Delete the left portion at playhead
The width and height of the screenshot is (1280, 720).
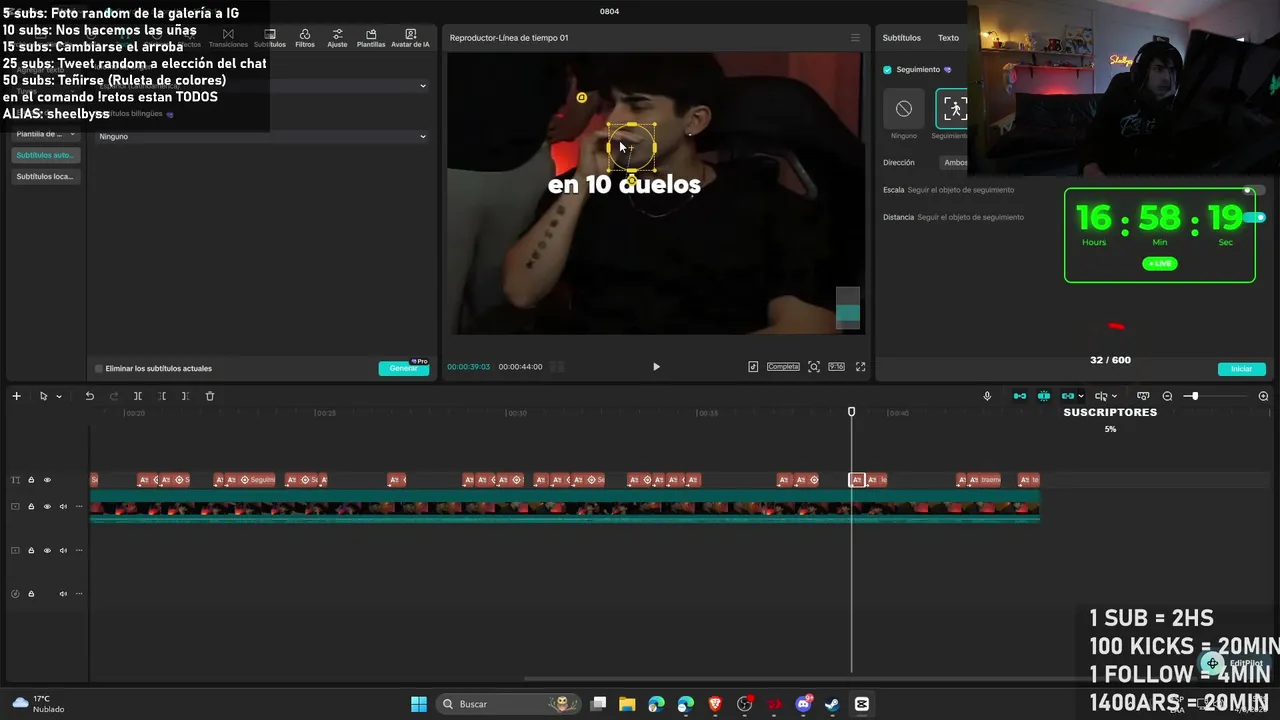163,396
